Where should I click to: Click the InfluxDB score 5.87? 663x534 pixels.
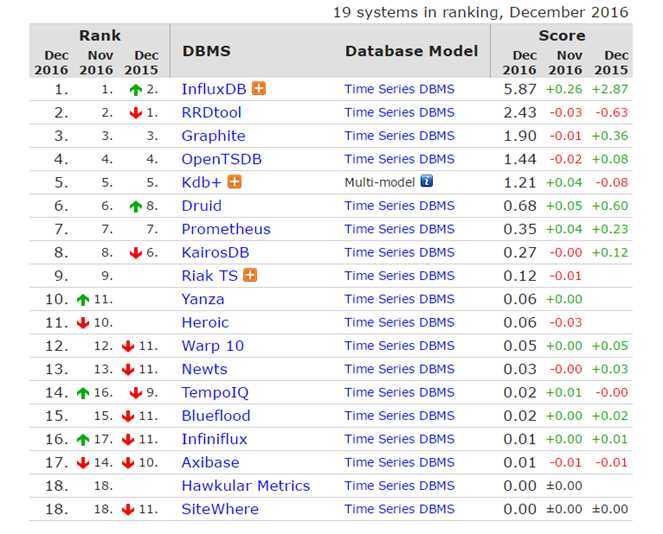click(520, 89)
